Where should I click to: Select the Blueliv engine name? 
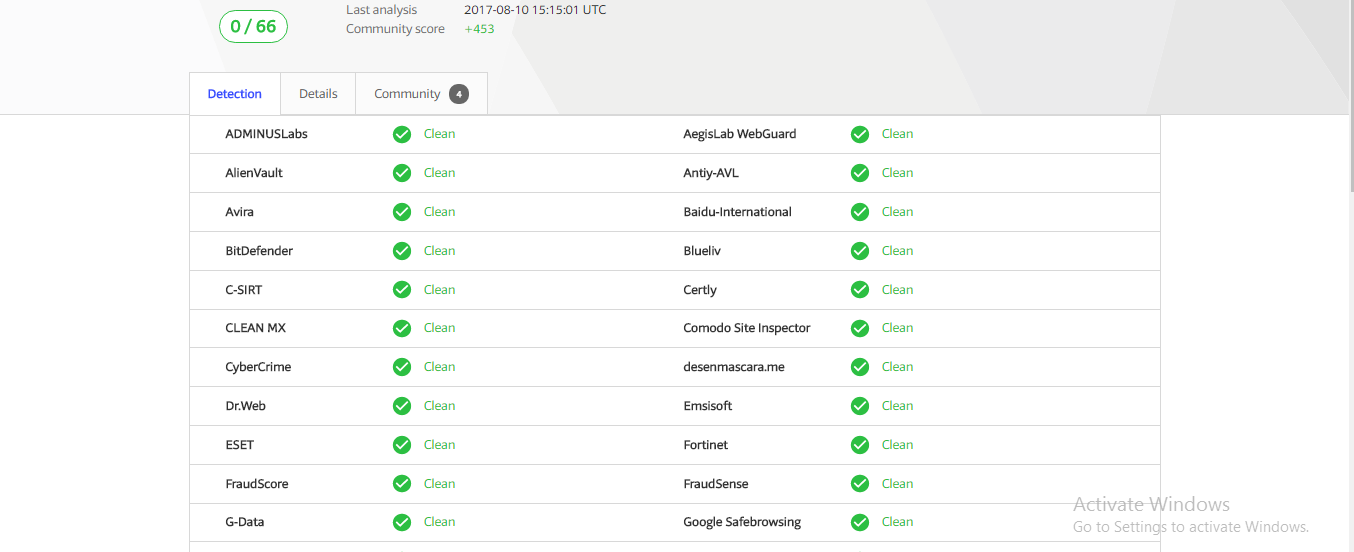pyautogui.click(x=702, y=251)
